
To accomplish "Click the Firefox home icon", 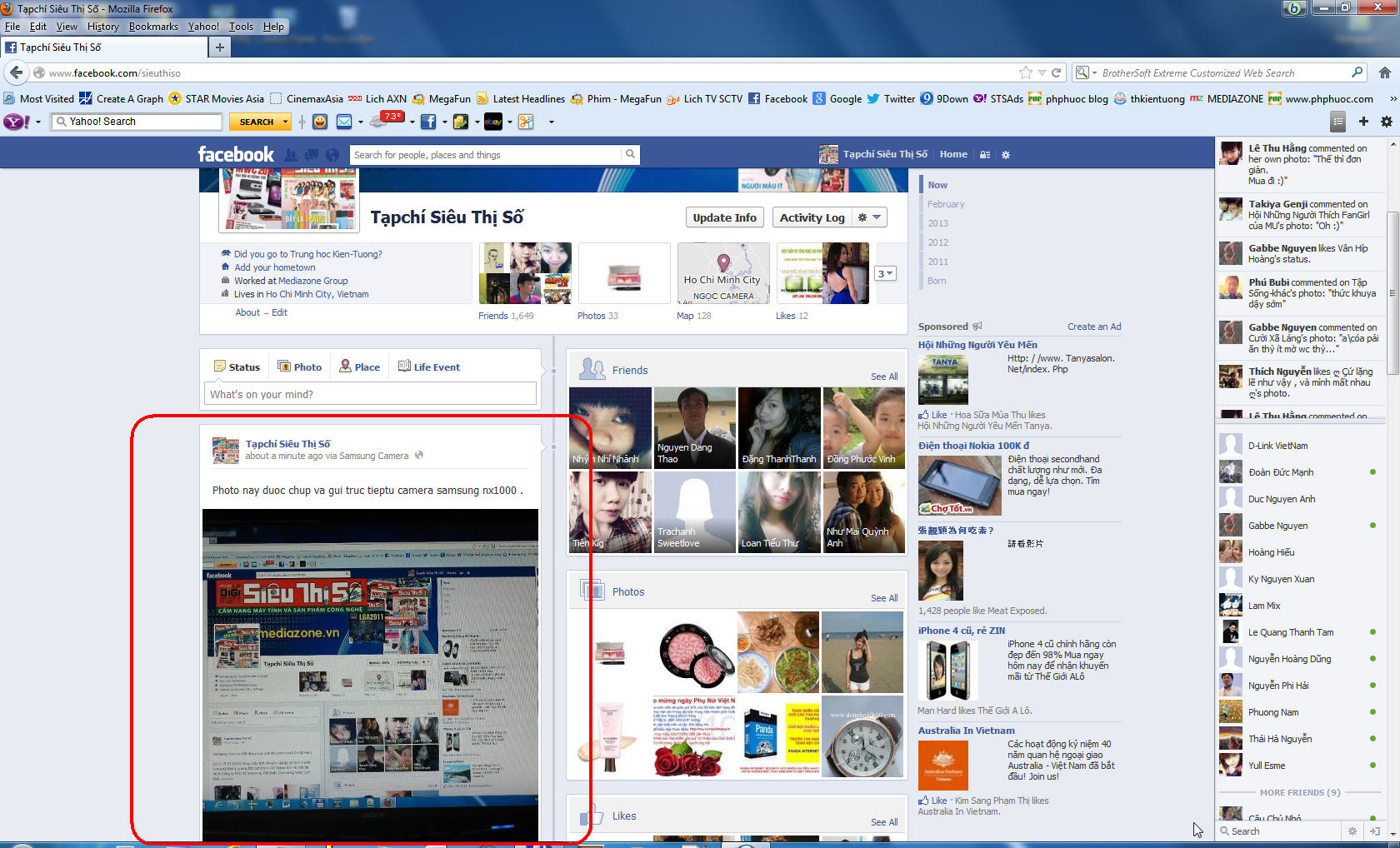I will click(1384, 73).
